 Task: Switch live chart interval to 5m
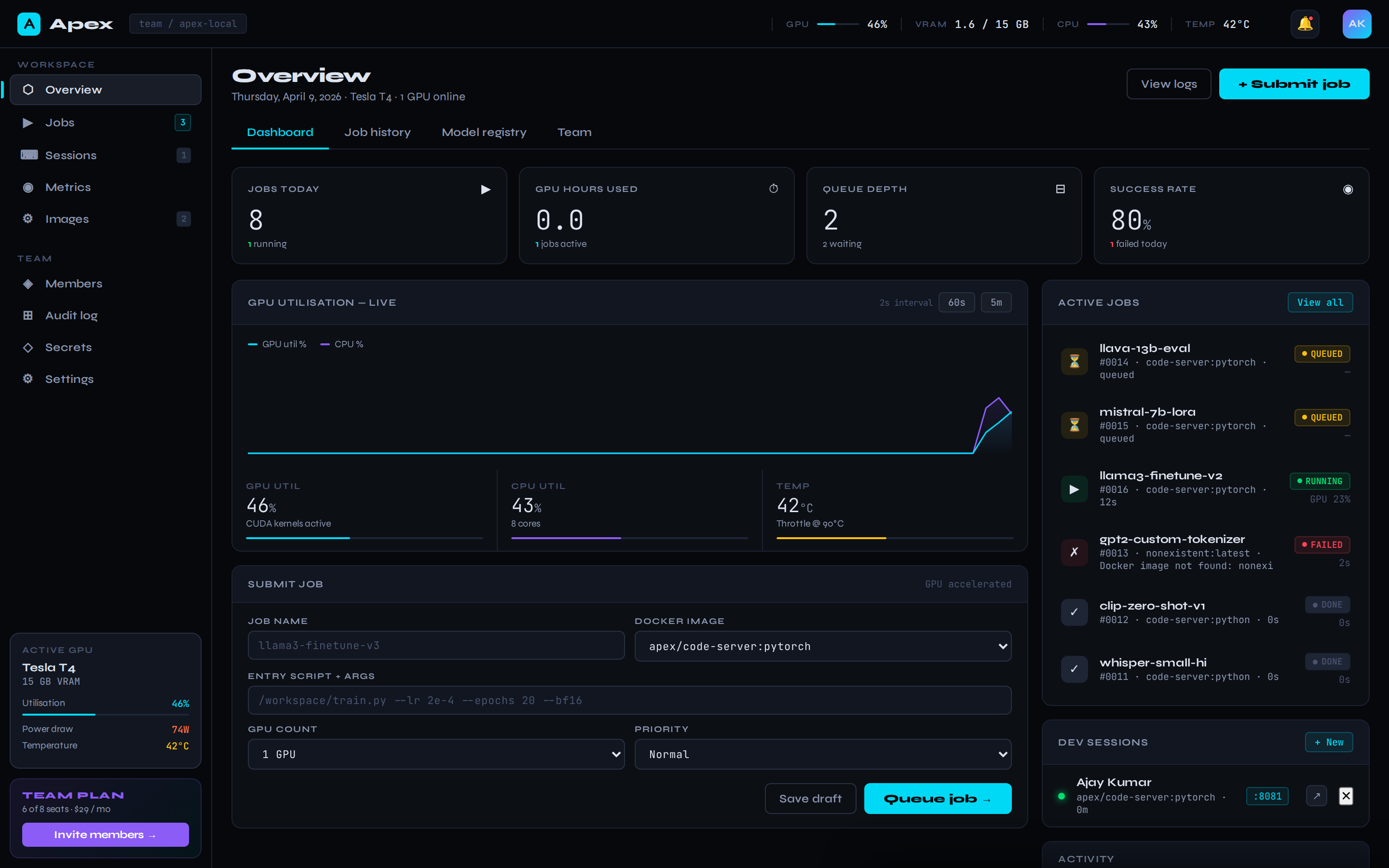point(996,302)
